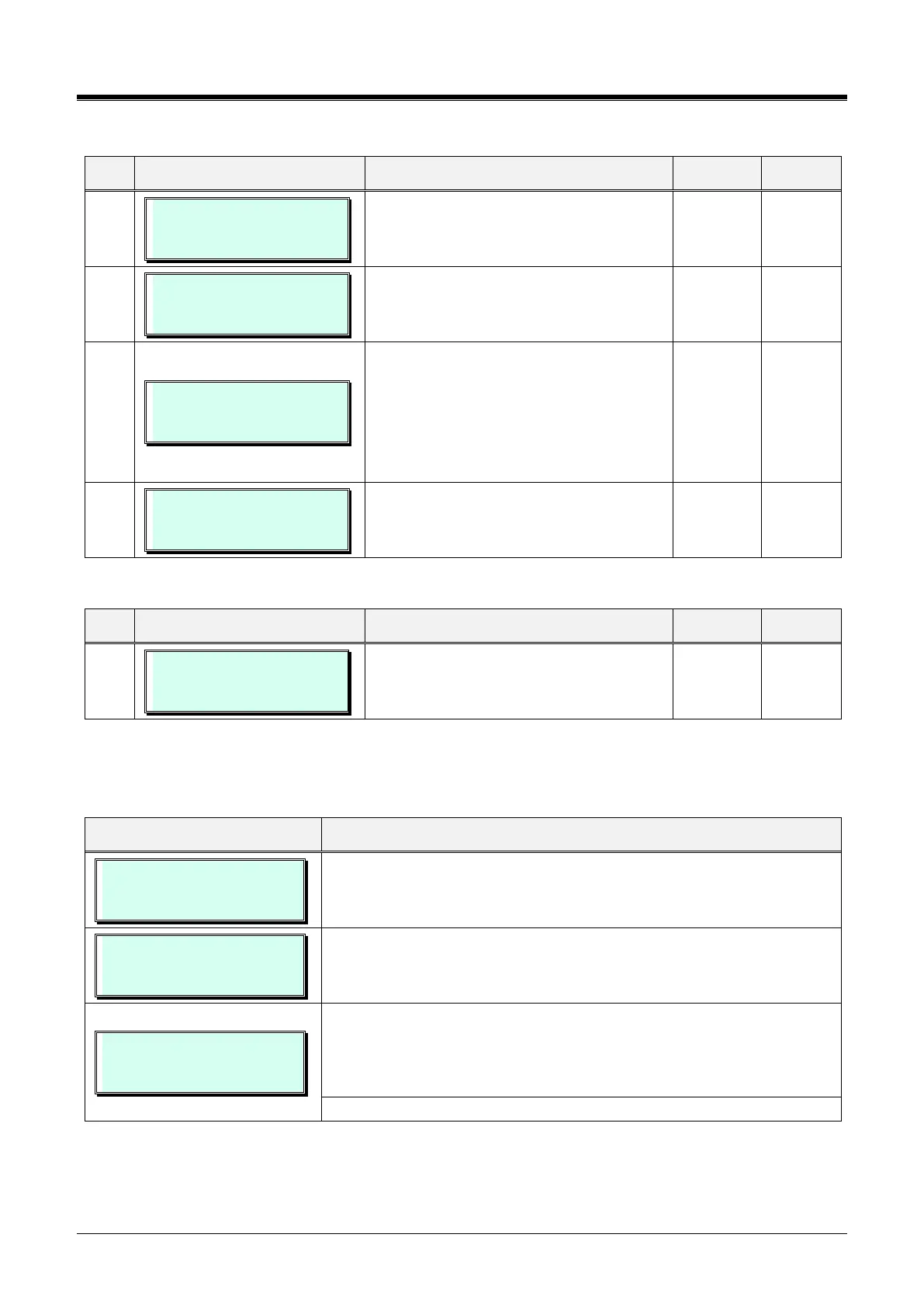Click the blank description cell in top table's first row

coord(518,229)
